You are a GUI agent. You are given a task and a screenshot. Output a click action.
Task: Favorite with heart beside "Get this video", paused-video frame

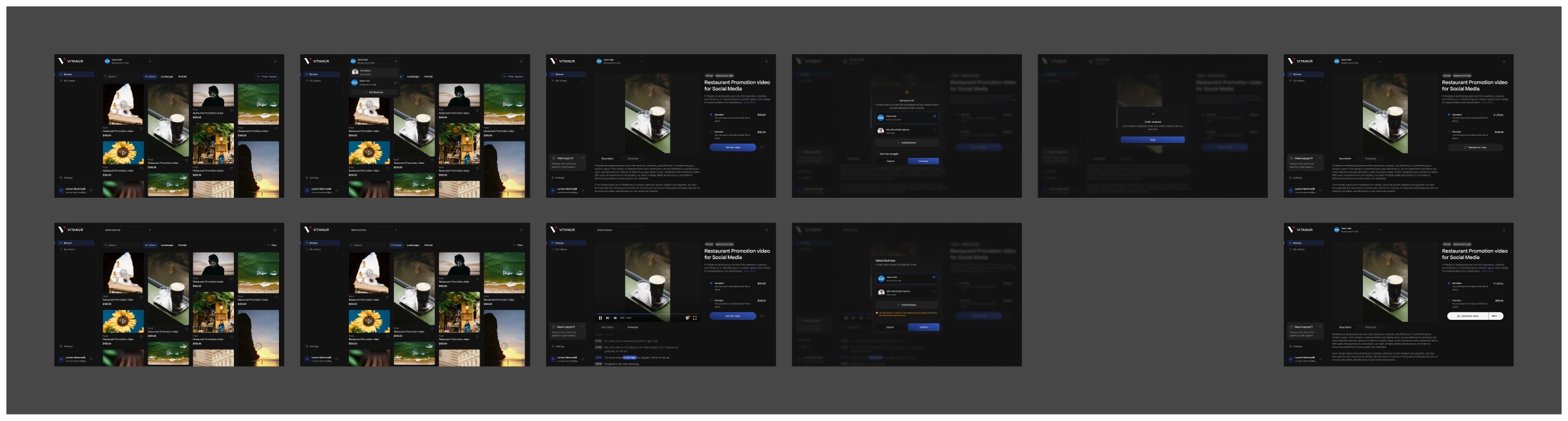pos(762,148)
